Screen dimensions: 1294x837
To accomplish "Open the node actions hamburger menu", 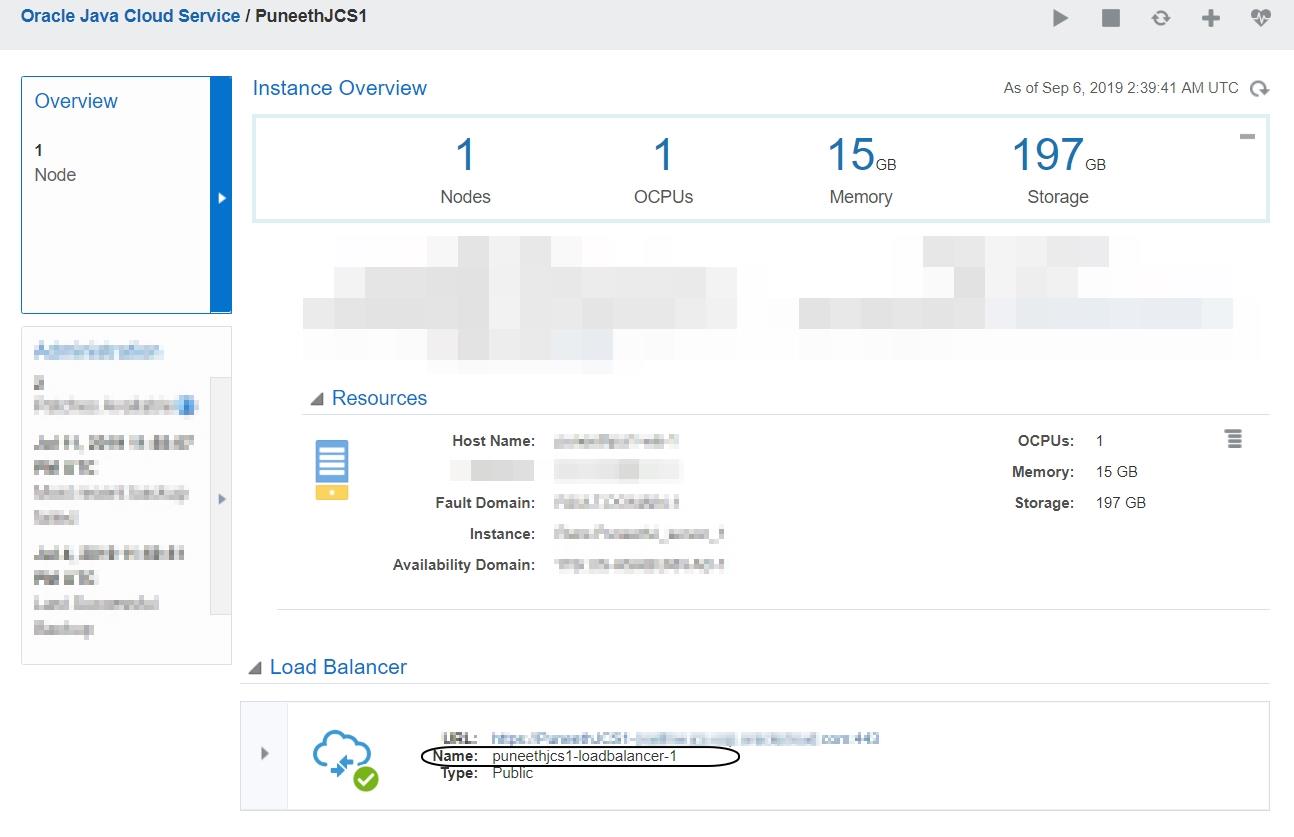I will click(1234, 439).
